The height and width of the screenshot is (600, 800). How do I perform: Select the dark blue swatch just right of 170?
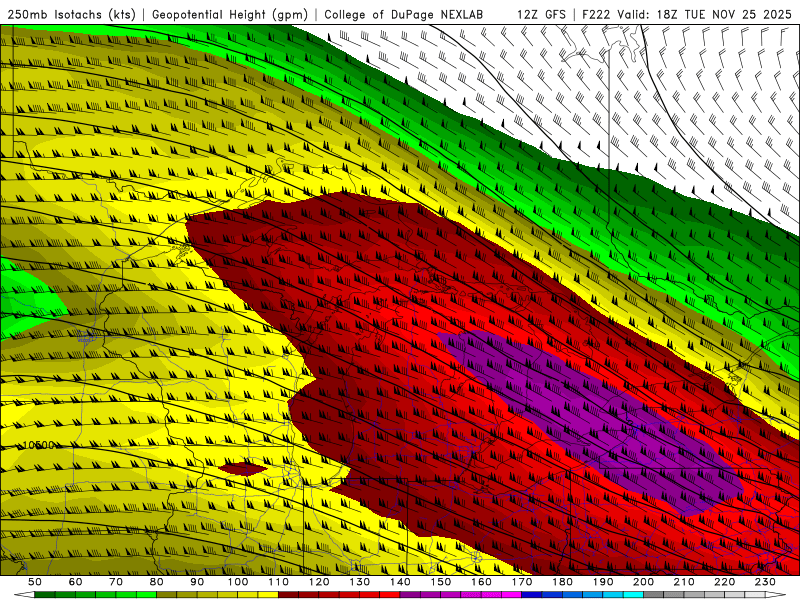(532, 595)
